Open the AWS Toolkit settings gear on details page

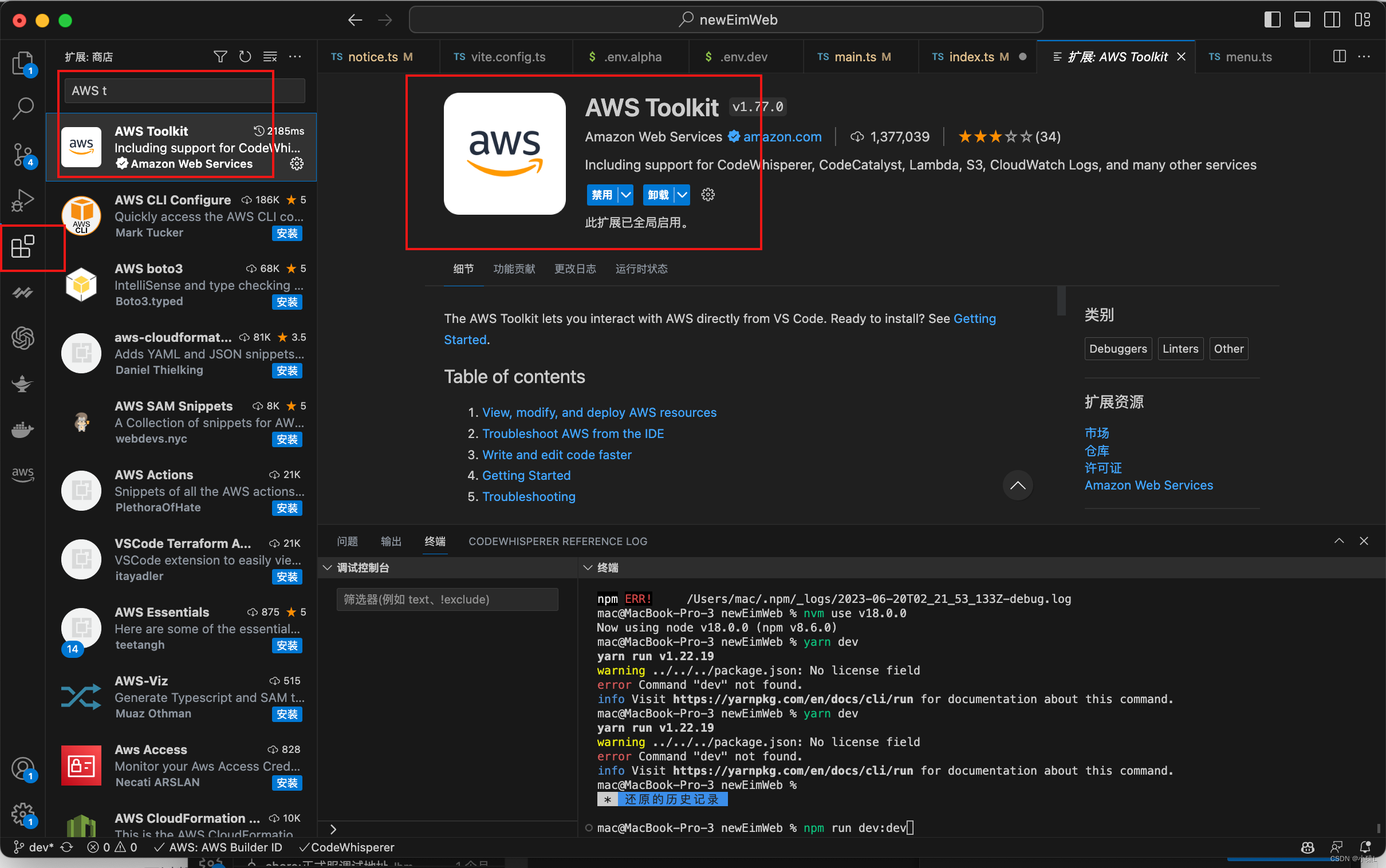click(707, 195)
